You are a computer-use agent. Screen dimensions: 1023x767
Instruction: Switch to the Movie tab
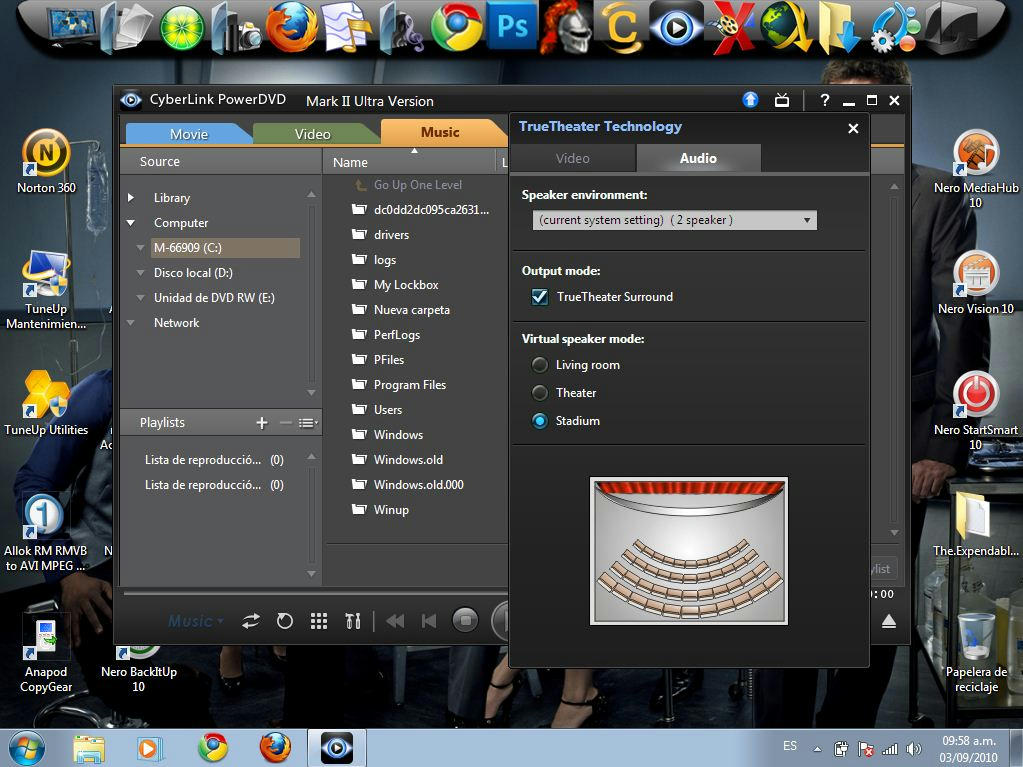[189, 134]
